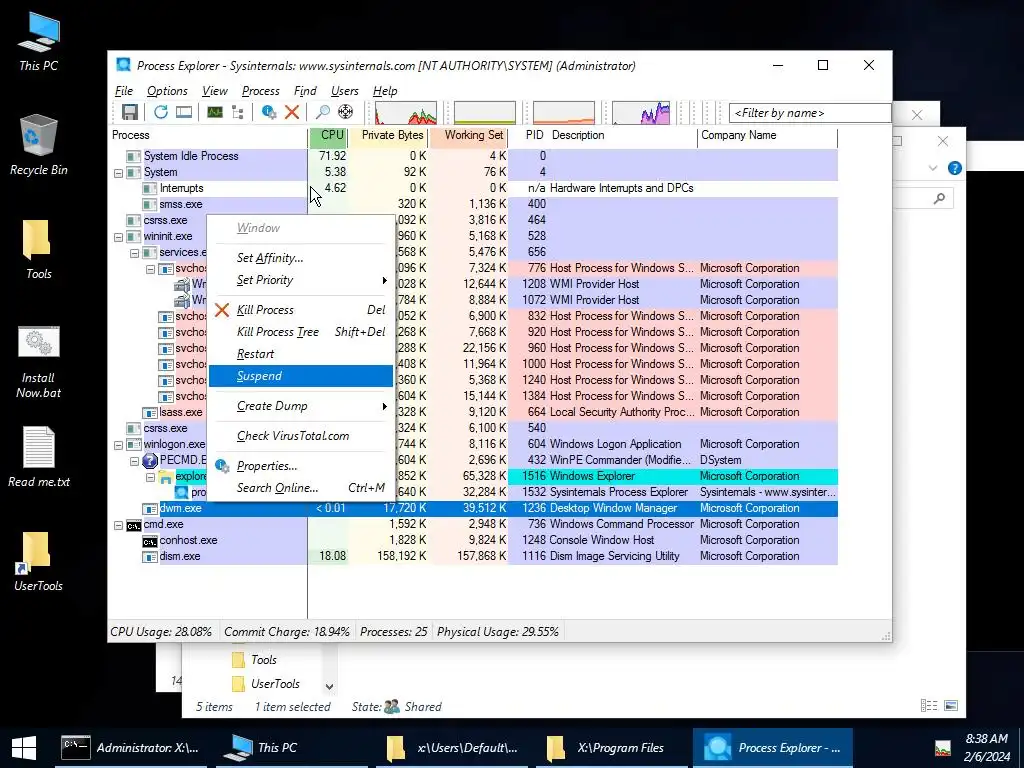
Task: Sort by the Company Name column header
Action: (x=767, y=135)
